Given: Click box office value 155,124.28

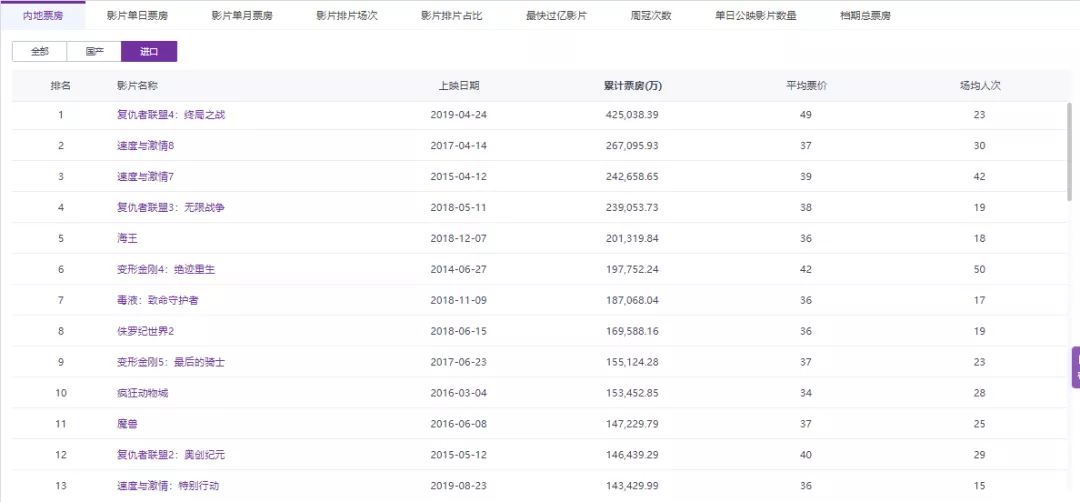Looking at the screenshot, I should point(632,363).
